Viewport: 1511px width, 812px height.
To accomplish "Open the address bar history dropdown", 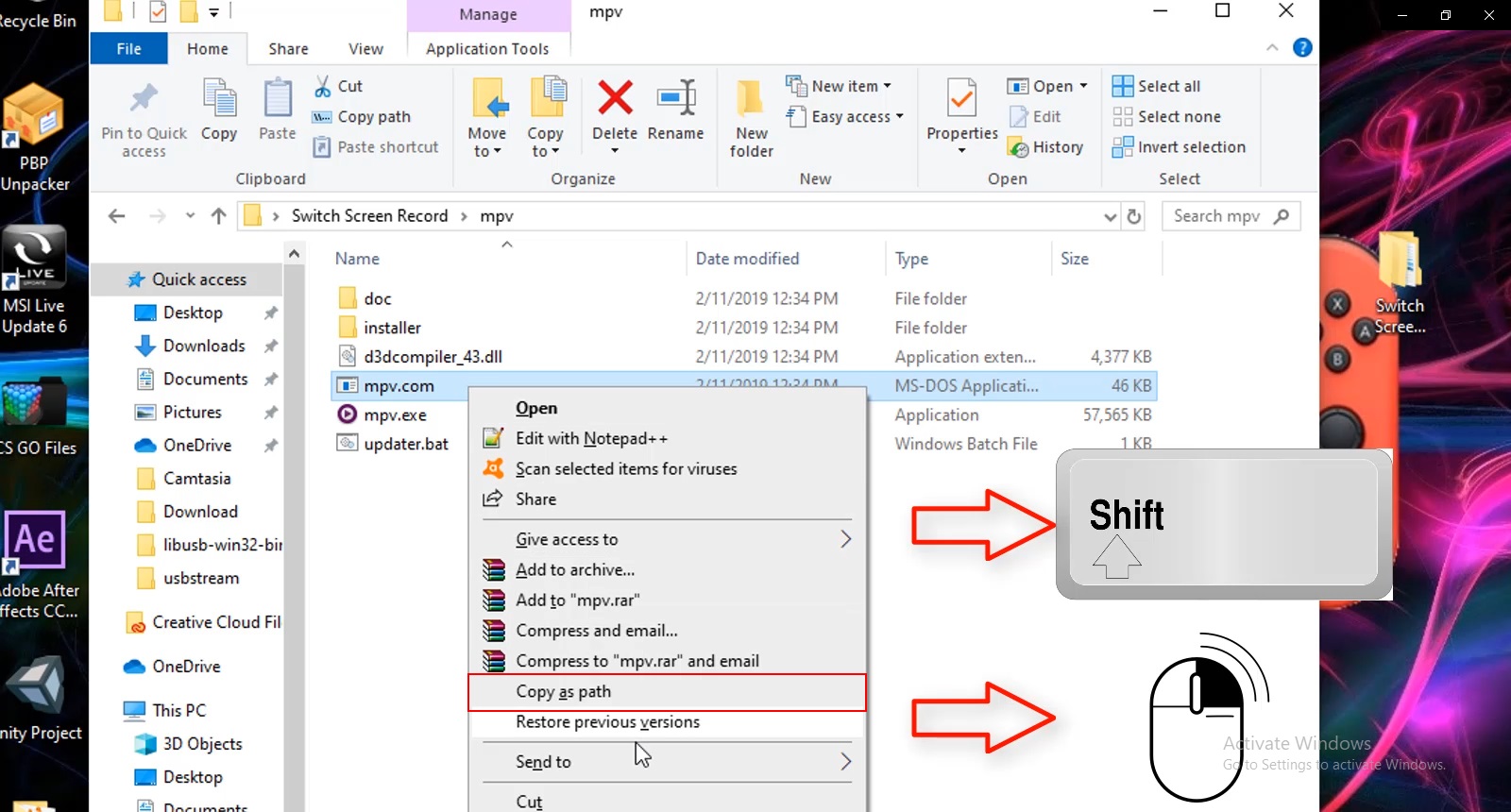I will coord(1111,216).
